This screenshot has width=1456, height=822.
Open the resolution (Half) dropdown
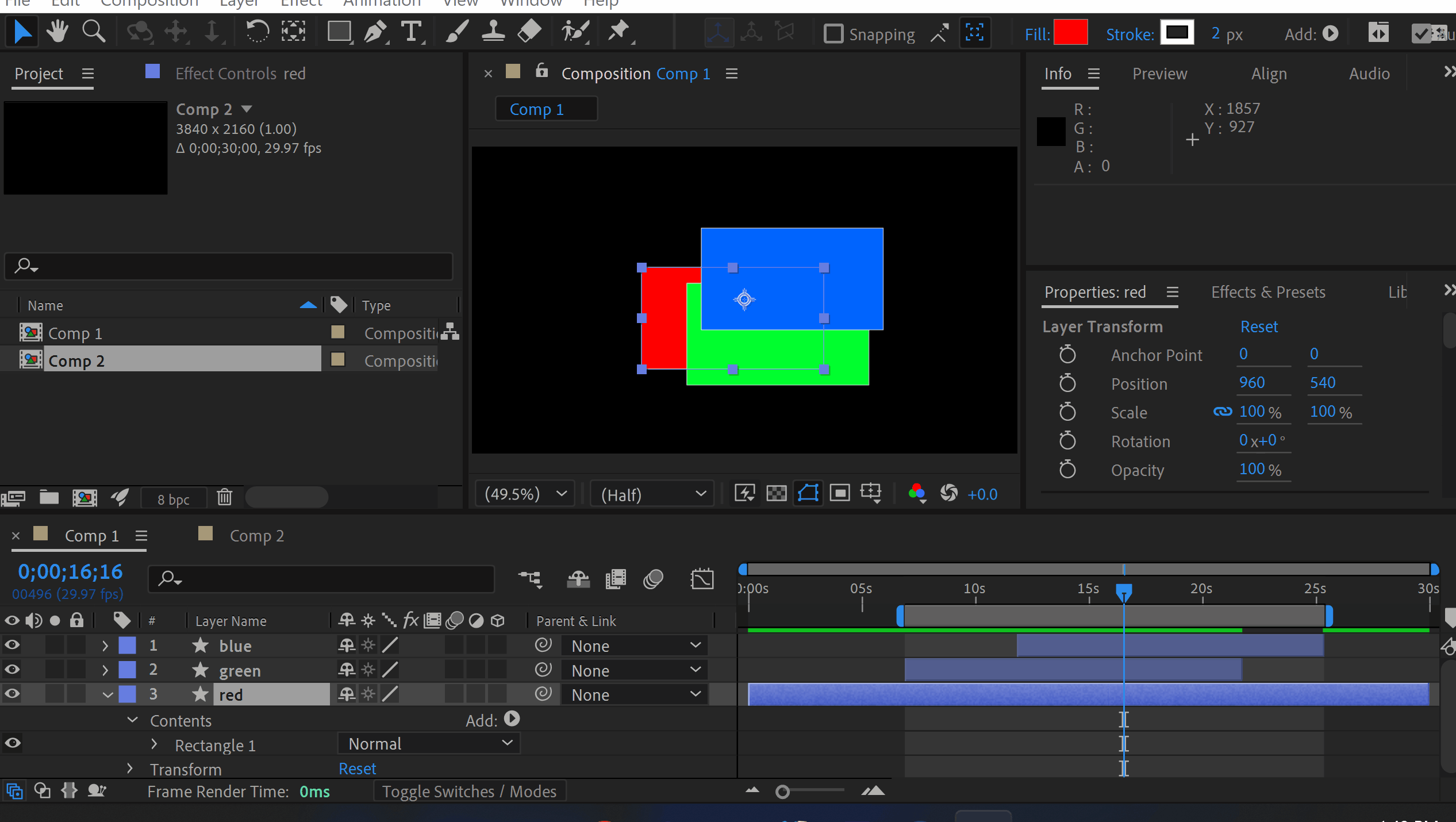pos(653,494)
